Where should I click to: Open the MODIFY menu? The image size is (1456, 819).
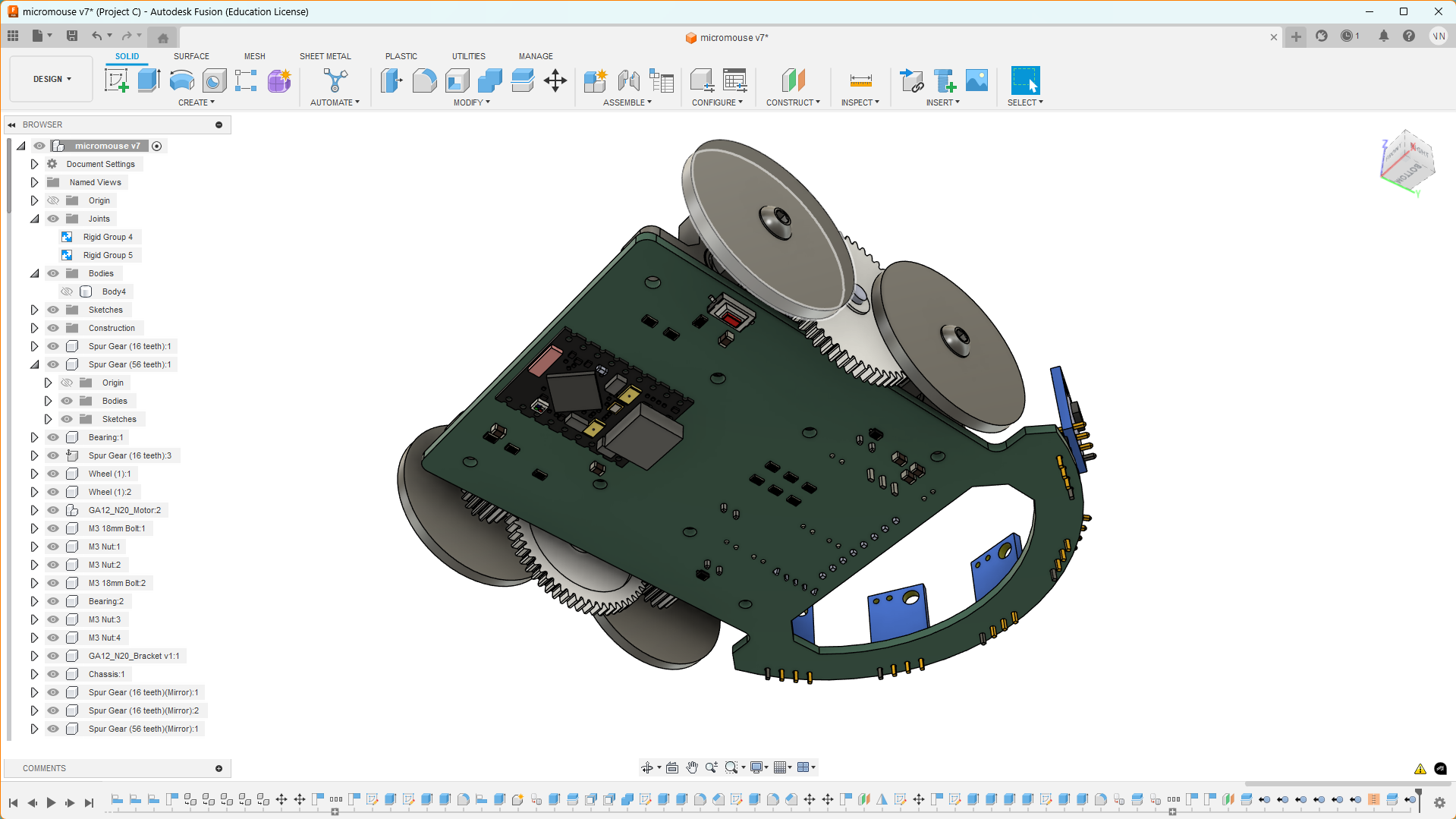point(471,102)
